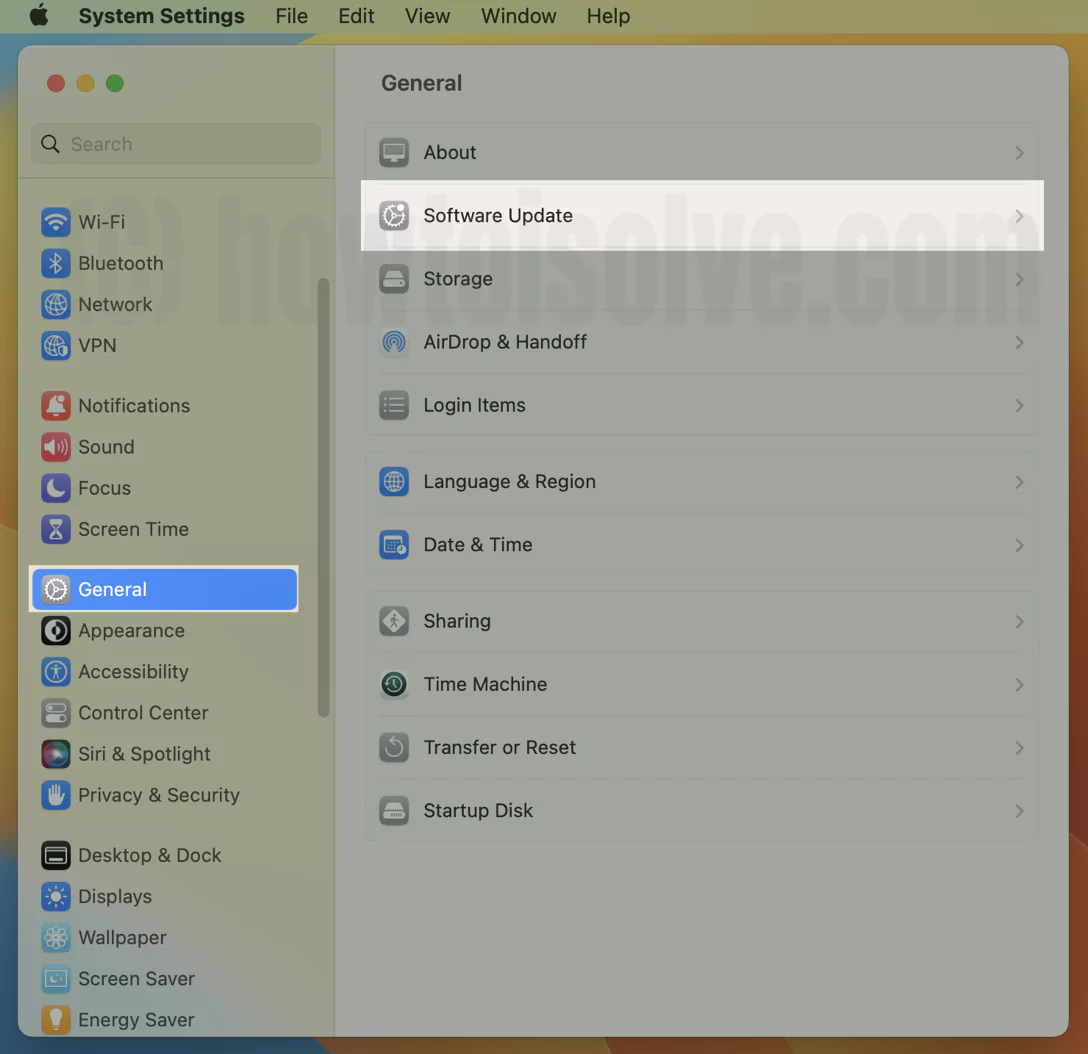This screenshot has width=1088, height=1054.
Task: Click the Sharing icon
Action: 394,621
